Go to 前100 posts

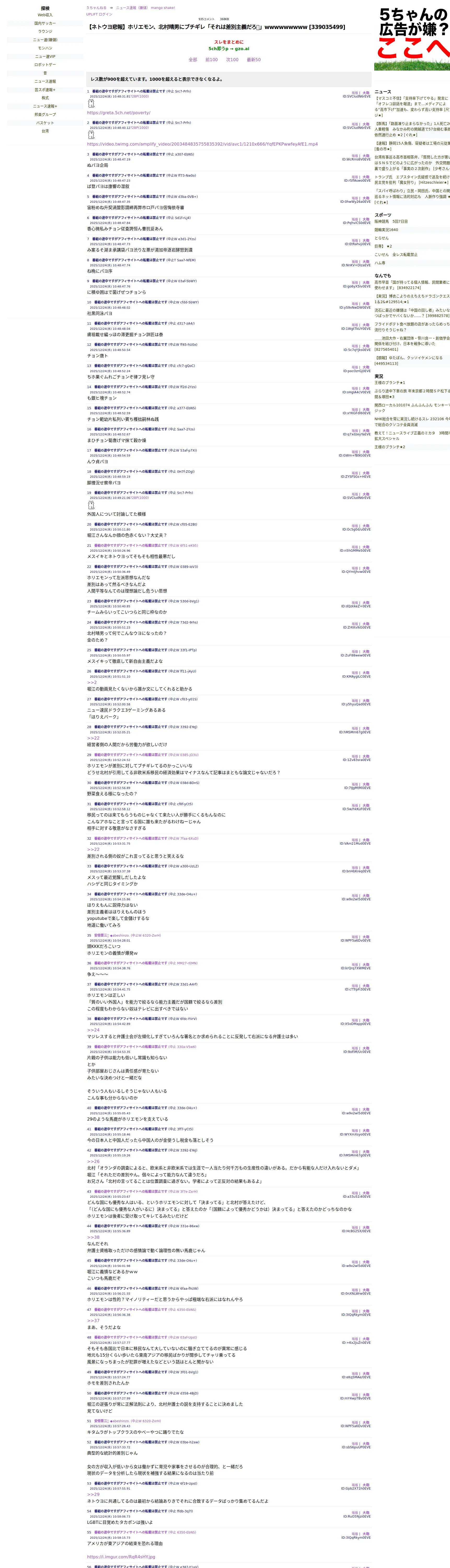pyautogui.click(x=211, y=60)
